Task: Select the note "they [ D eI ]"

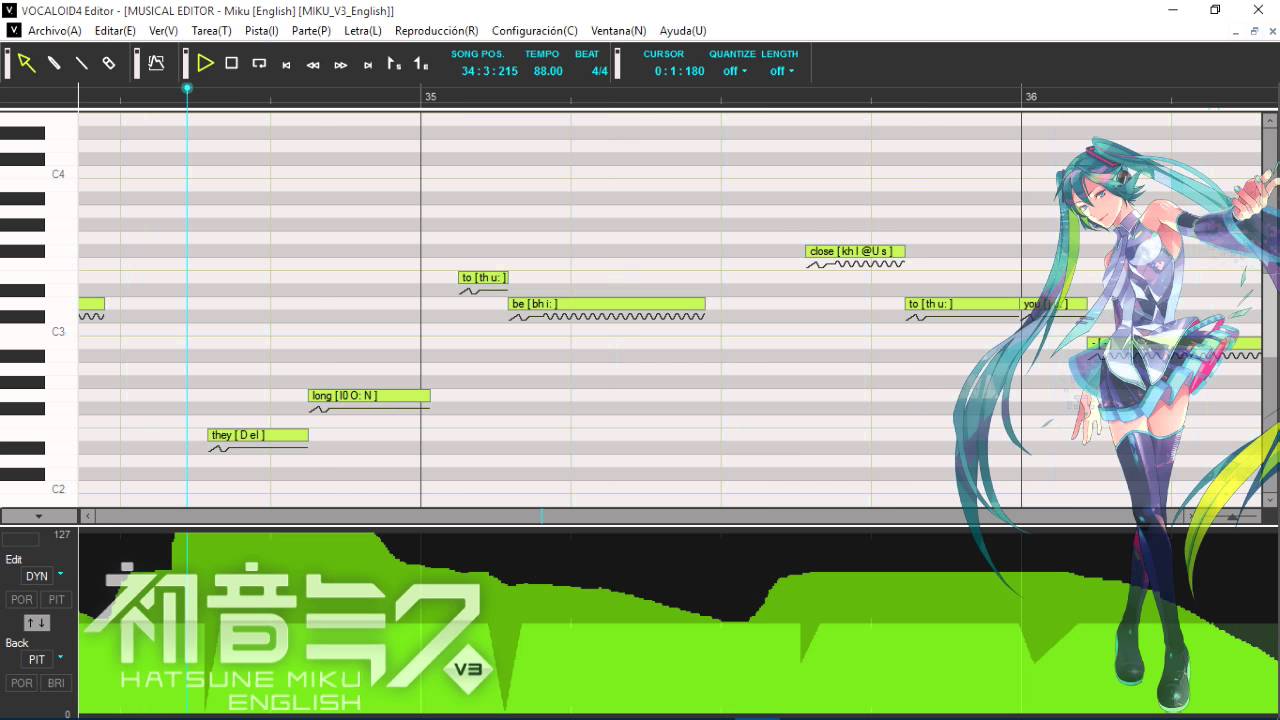Action: [x=258, y=435]
